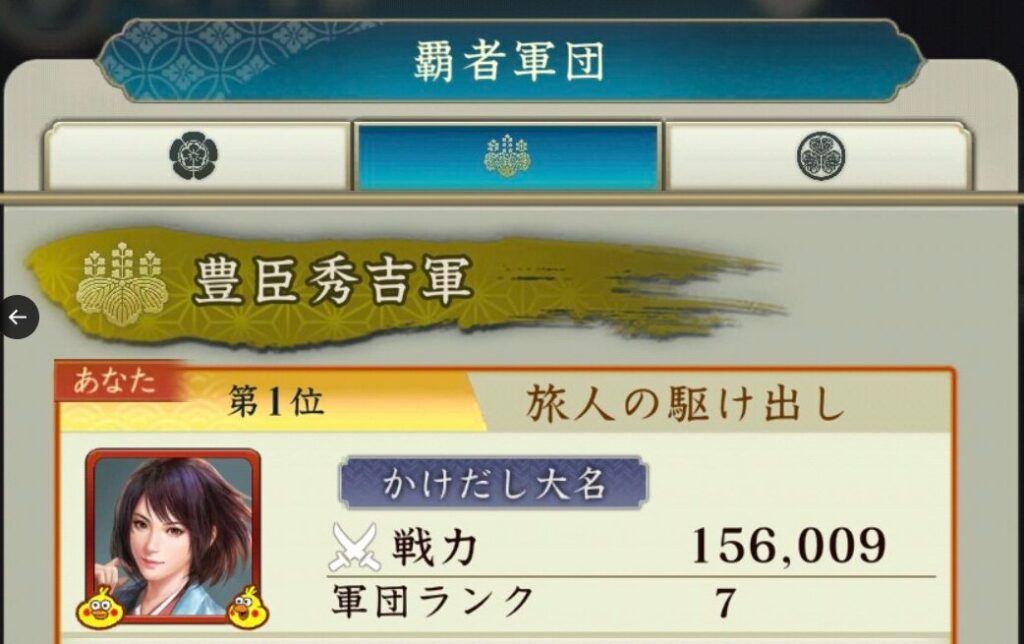This screenshot has width=1024, height=644.
Task: Click the 覇者軍団 header title
Action: [x=509, y=61]
